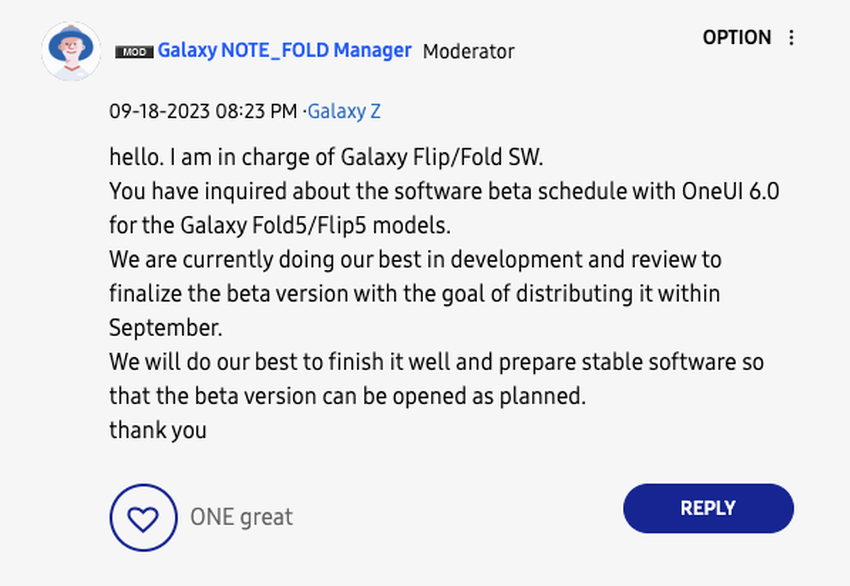Click the 09-18-2023 08:23 PM timestamp
Image resolution: width=850 pixels, height=586 pixels.
(203, 111)
